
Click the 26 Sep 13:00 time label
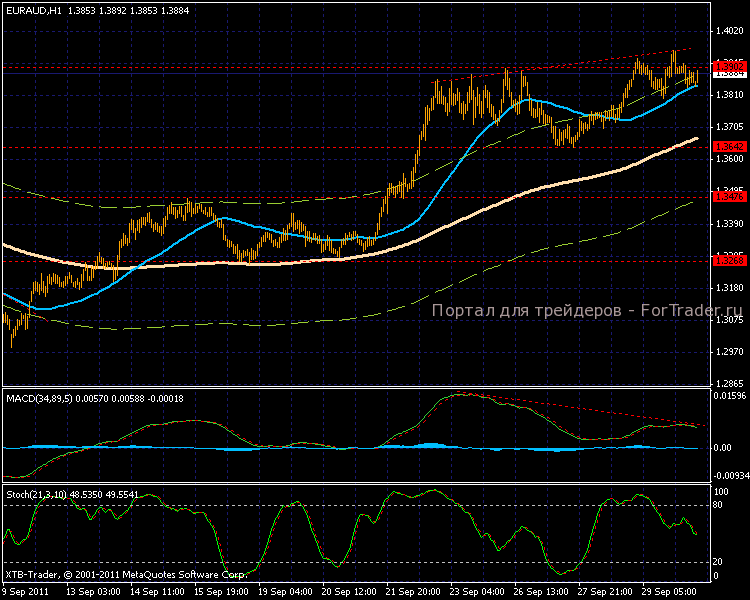point(541,592)
